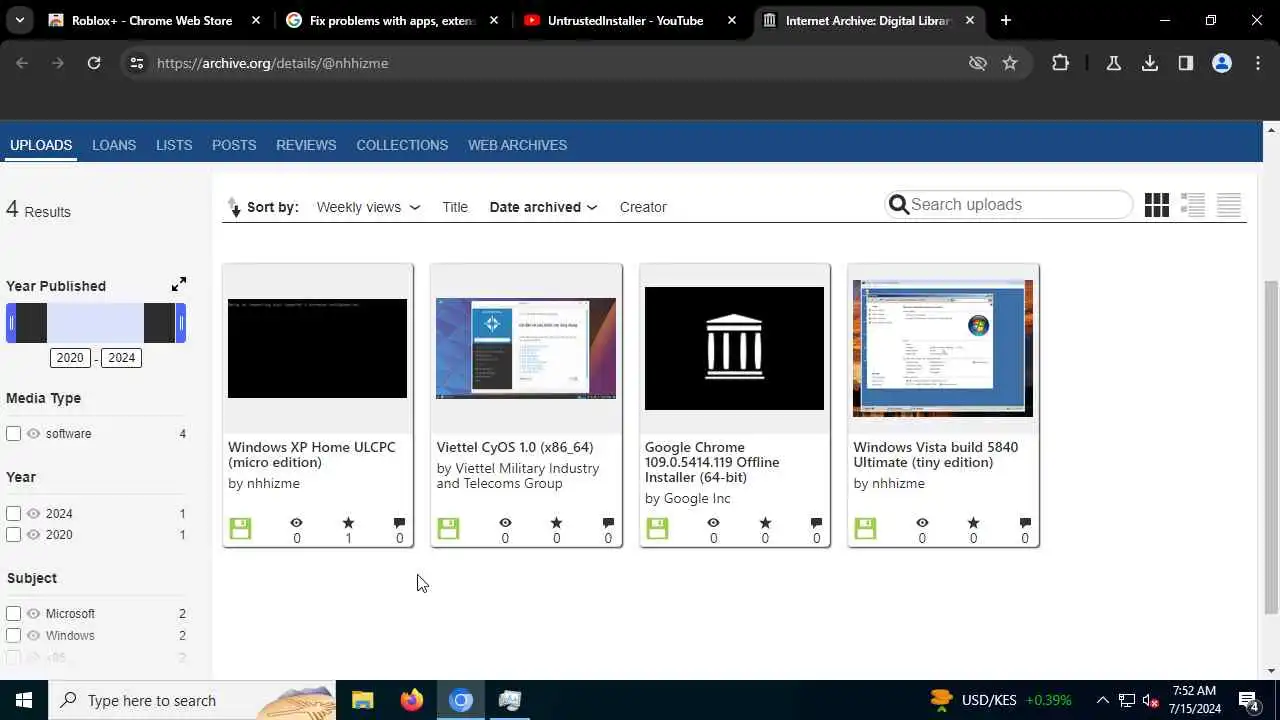
Task: Click favorites star on Windows XP card
Action: [x=348, y=523]
